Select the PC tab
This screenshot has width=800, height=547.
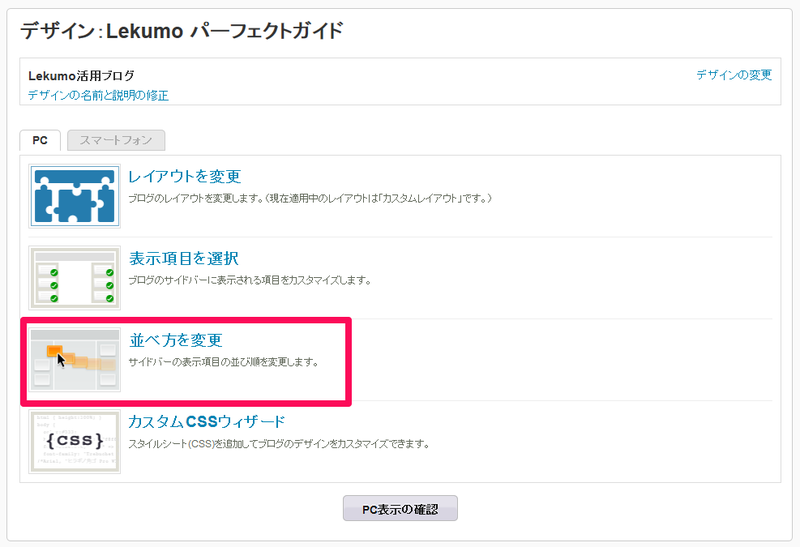(x=40, y=140)
